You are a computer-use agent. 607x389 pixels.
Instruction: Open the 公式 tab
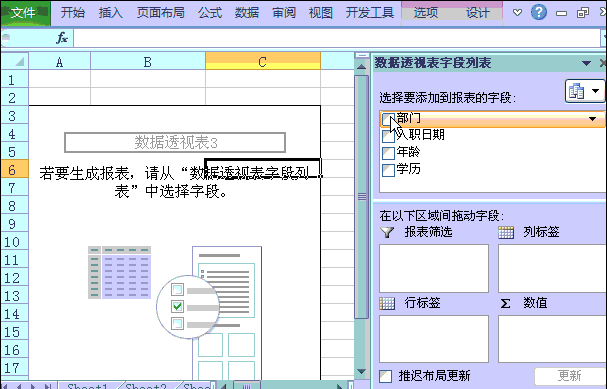(x=210, y=13)
